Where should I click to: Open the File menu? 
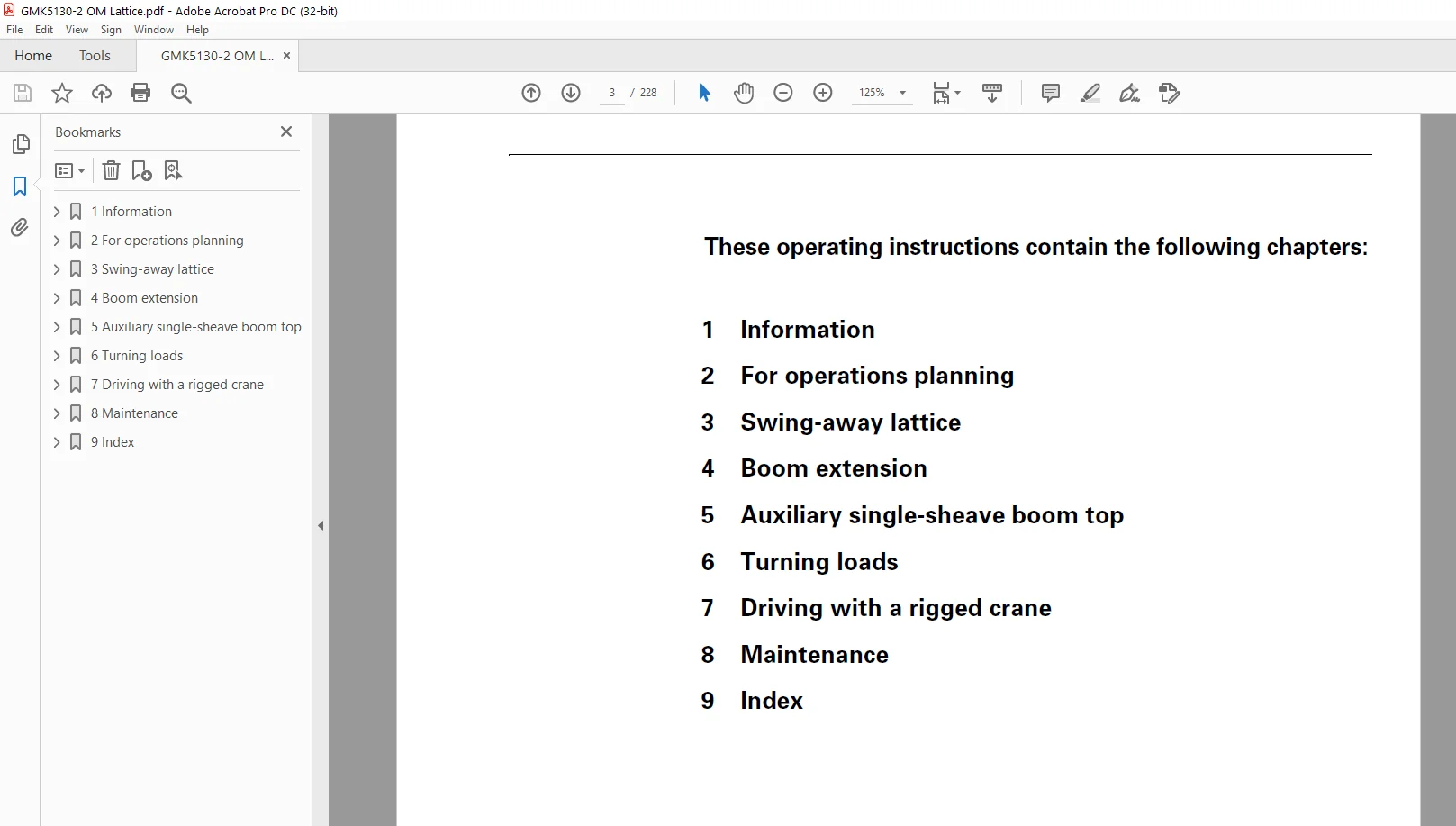(x=14, y=30)
